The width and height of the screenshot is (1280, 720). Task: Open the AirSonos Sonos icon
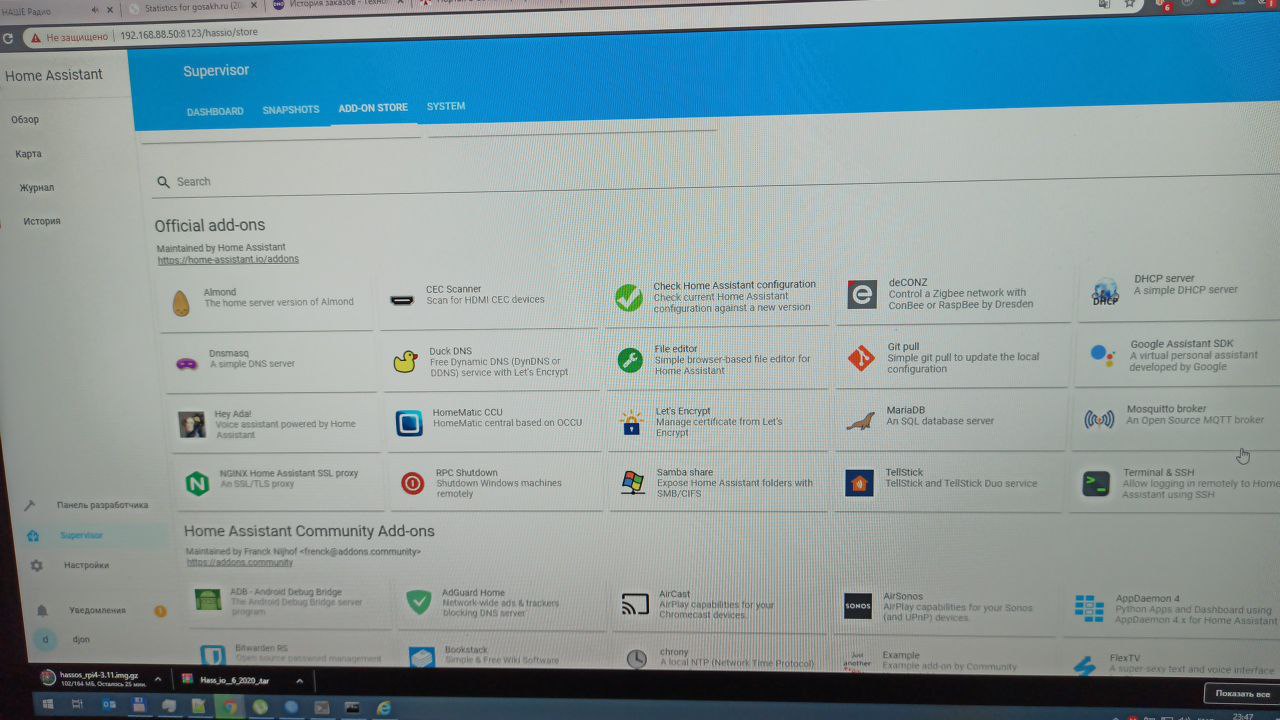pyautogui.click(x=858, y=606)
